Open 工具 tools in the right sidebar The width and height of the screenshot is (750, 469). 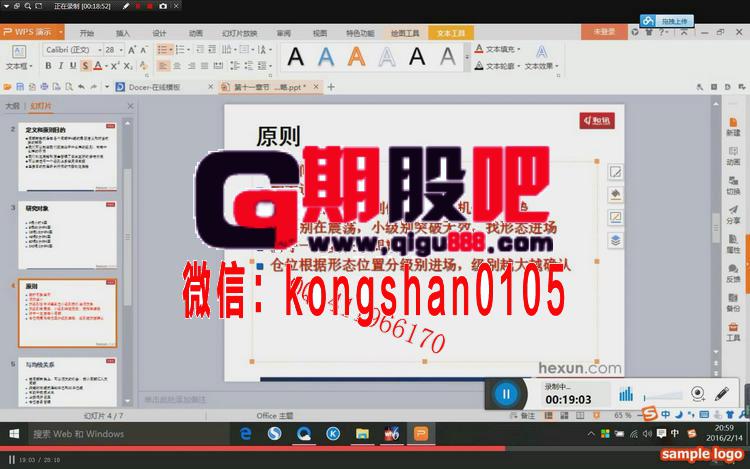tap(733, 332)
